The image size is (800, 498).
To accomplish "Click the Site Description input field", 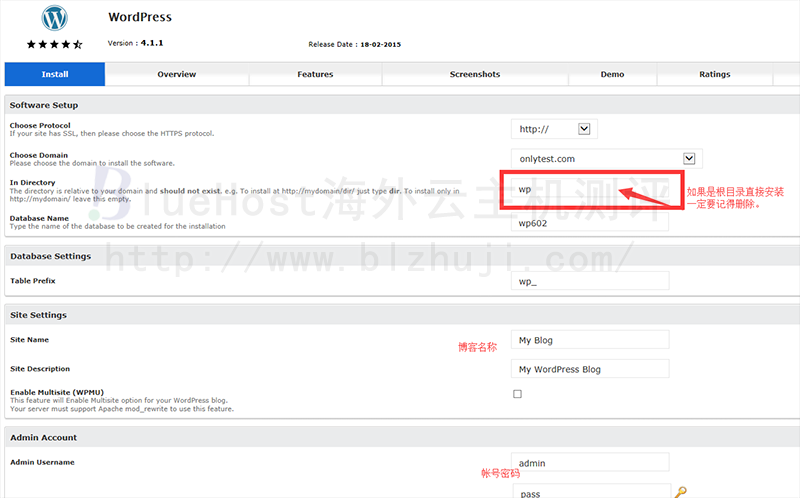I will pyautogui.click(x=590, y=369).
